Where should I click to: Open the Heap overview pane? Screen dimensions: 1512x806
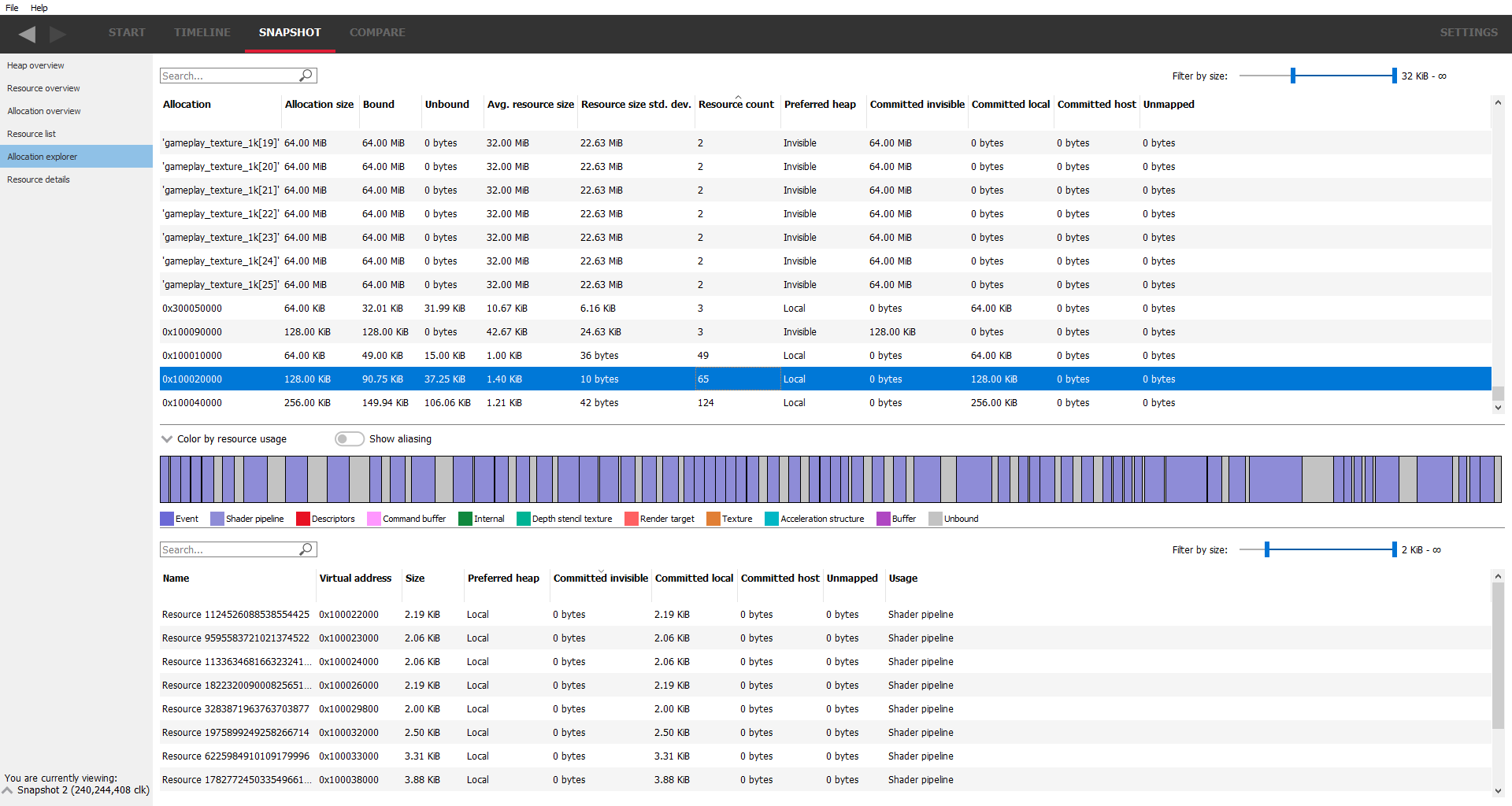tap(35, 65)
